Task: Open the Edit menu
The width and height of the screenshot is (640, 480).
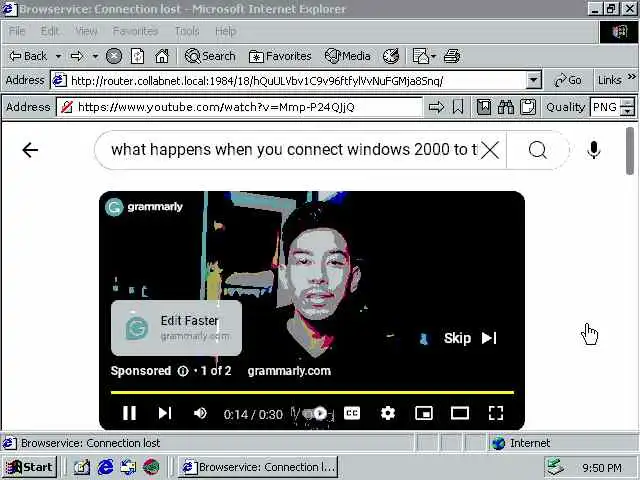Action: click(x=49, y=31)
